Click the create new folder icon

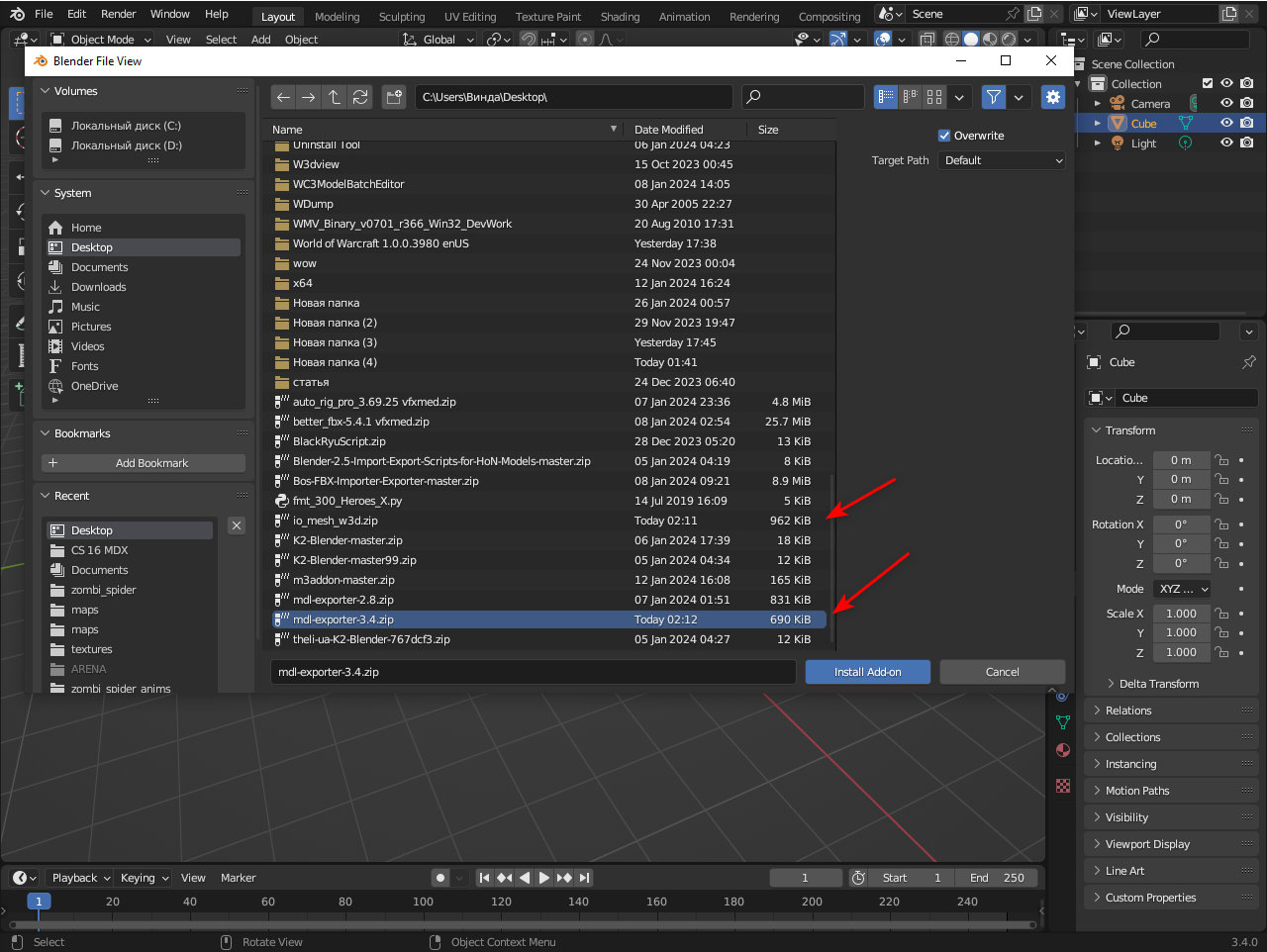coord(394,97)
